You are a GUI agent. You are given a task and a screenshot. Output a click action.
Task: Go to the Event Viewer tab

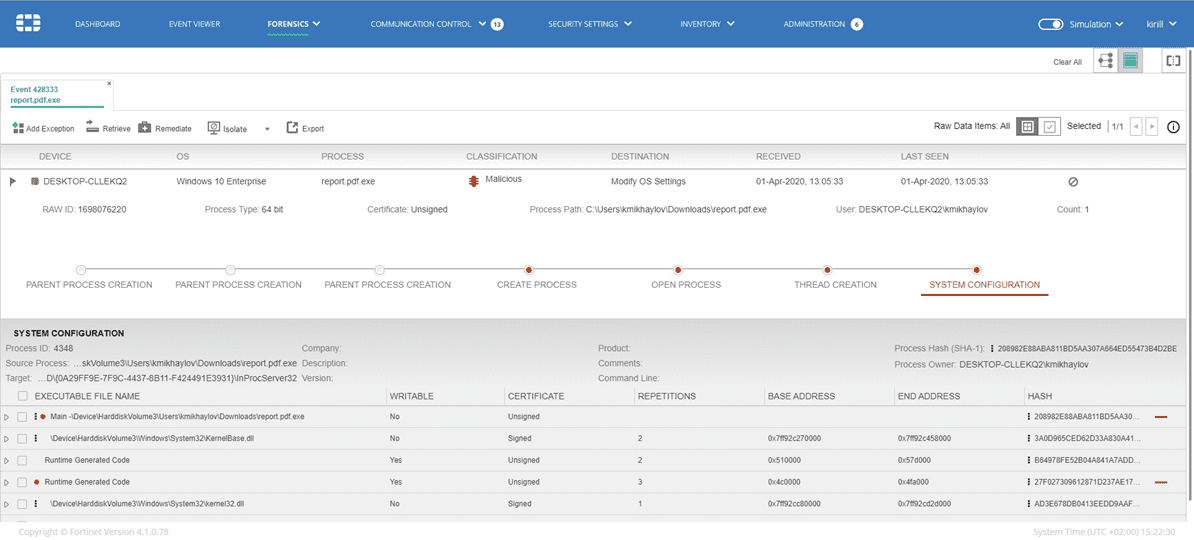tap(194, 24)
